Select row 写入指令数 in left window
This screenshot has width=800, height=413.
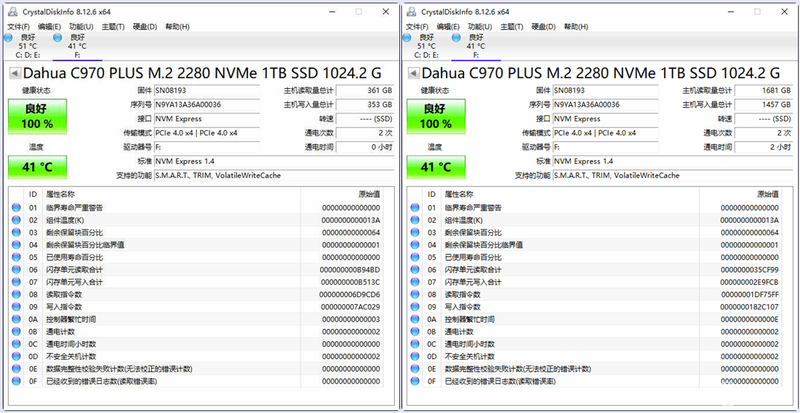(x=196, y=307)
